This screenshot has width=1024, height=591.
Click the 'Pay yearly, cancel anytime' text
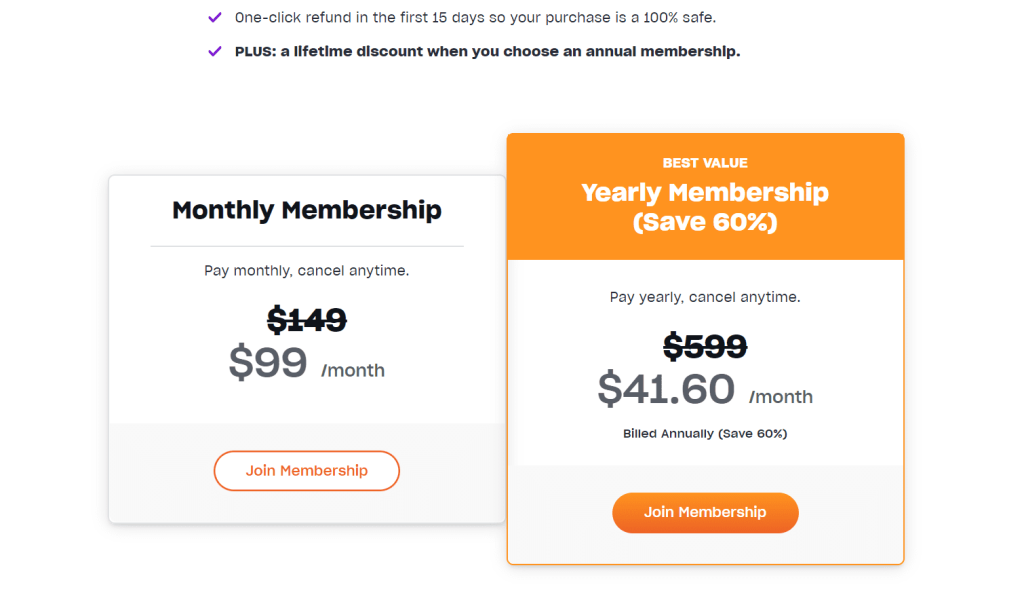705,297
